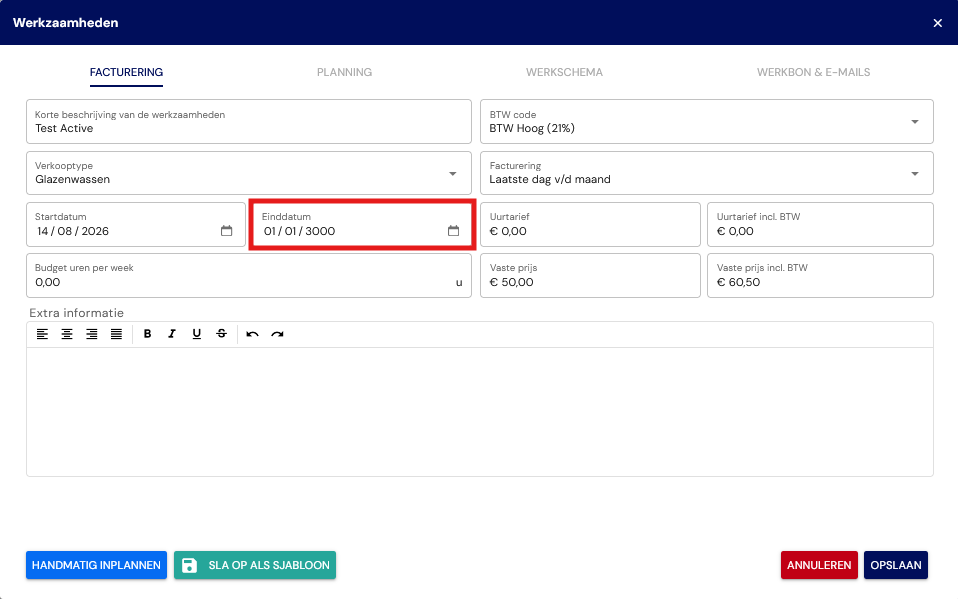This screenshot has width=958, height=599.
Task: Open the Startdatum calendar picker
Action: point(227,231)
